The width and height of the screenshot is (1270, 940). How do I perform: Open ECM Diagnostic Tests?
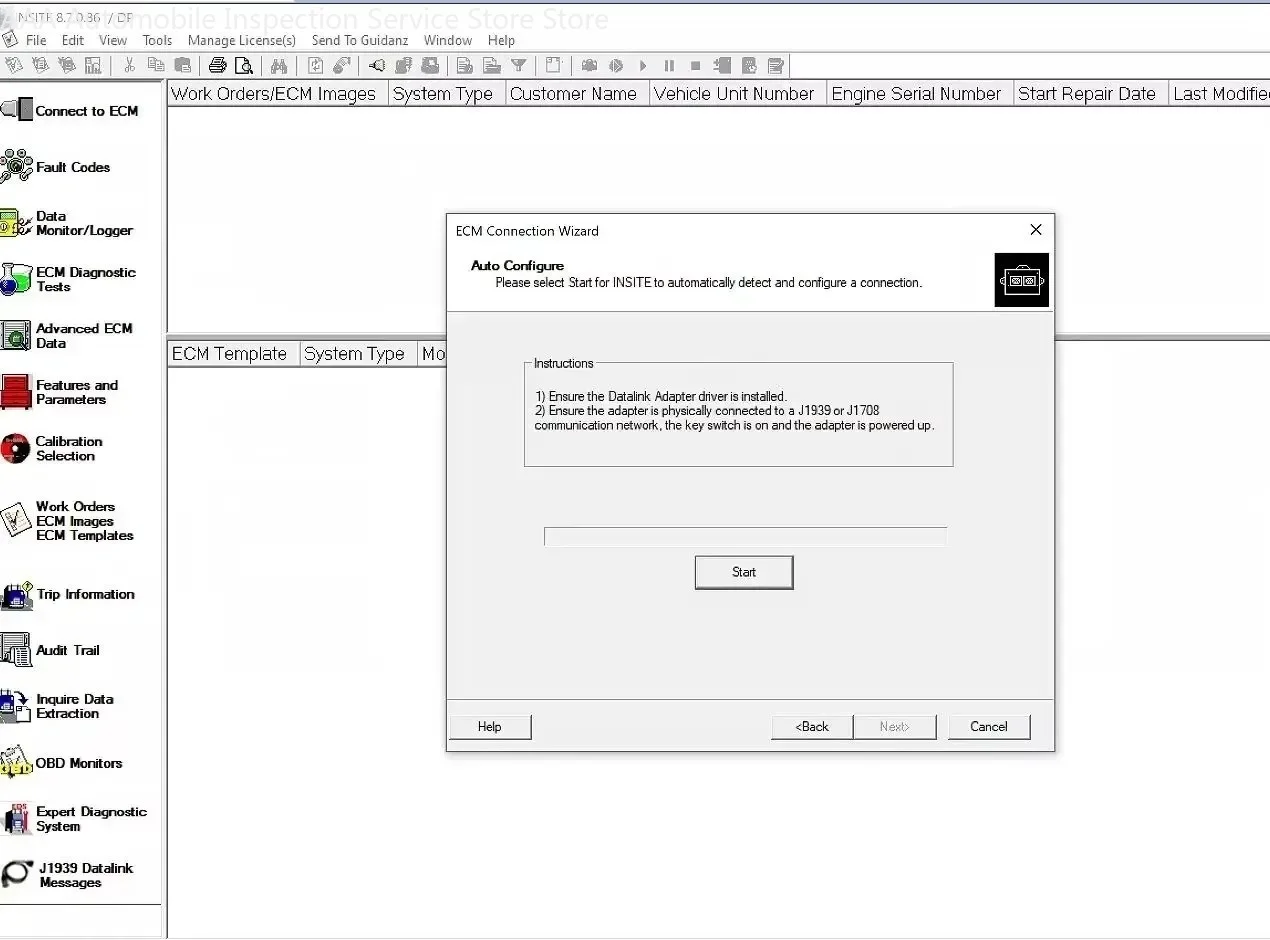[x=68, y=279]
